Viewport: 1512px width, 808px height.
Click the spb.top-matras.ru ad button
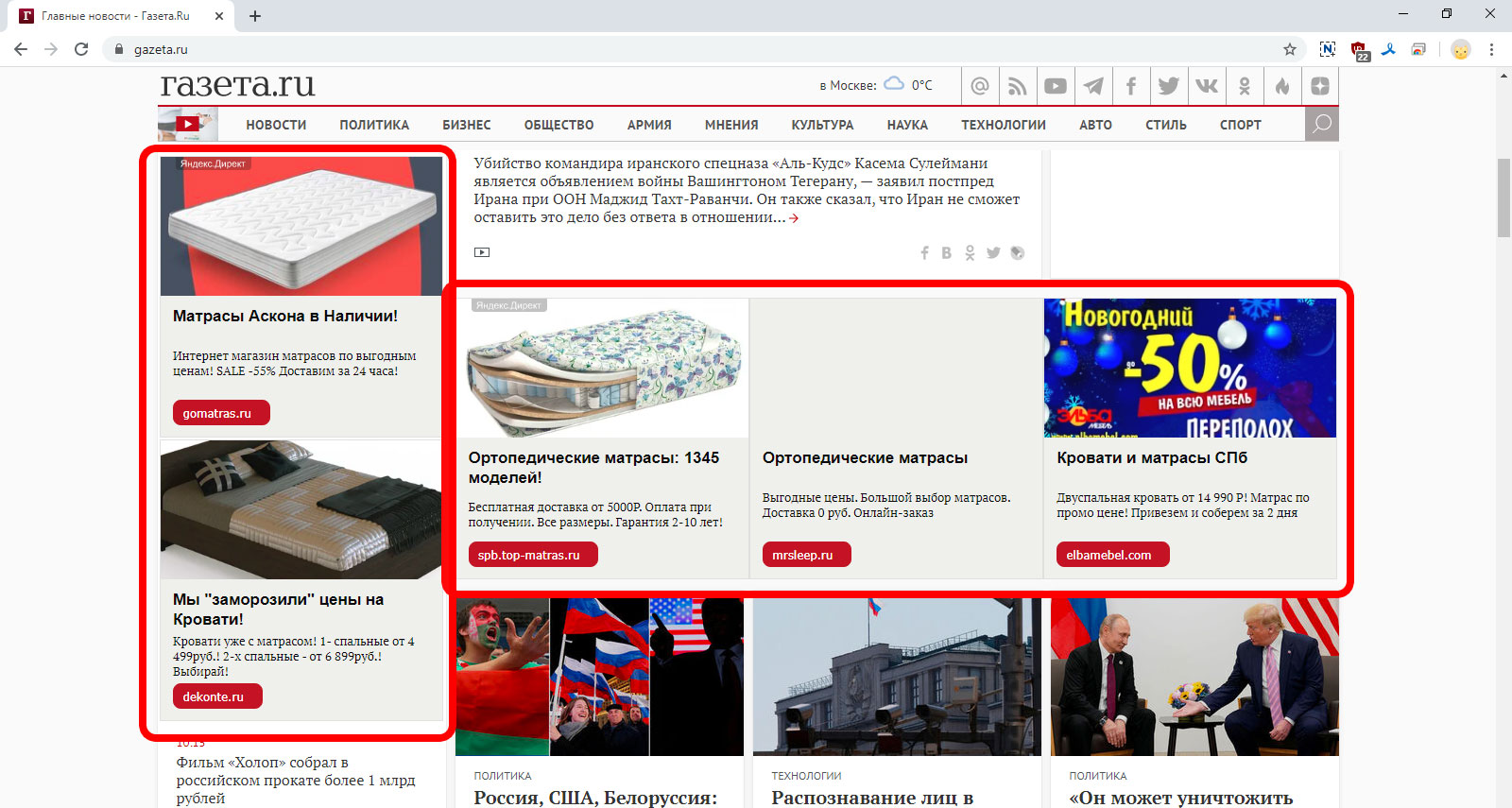click(x=533, y=555)
